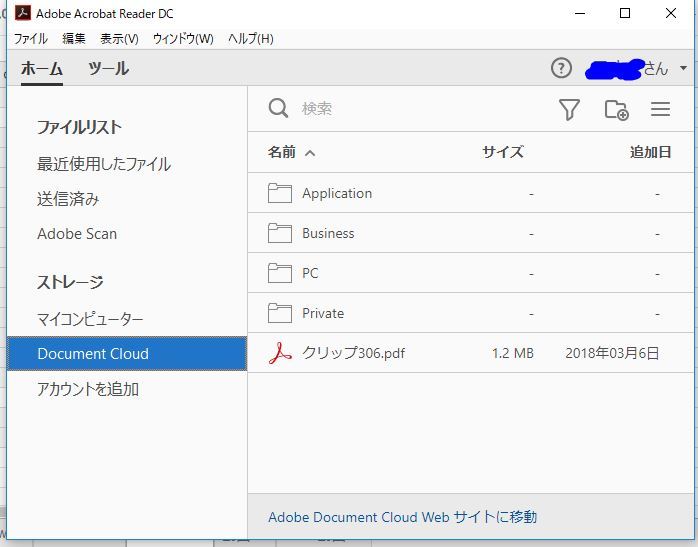Click the search magnifier icon
Viewport: 698px width, 547px height.
pyautogui.click(x=278, y=109)
